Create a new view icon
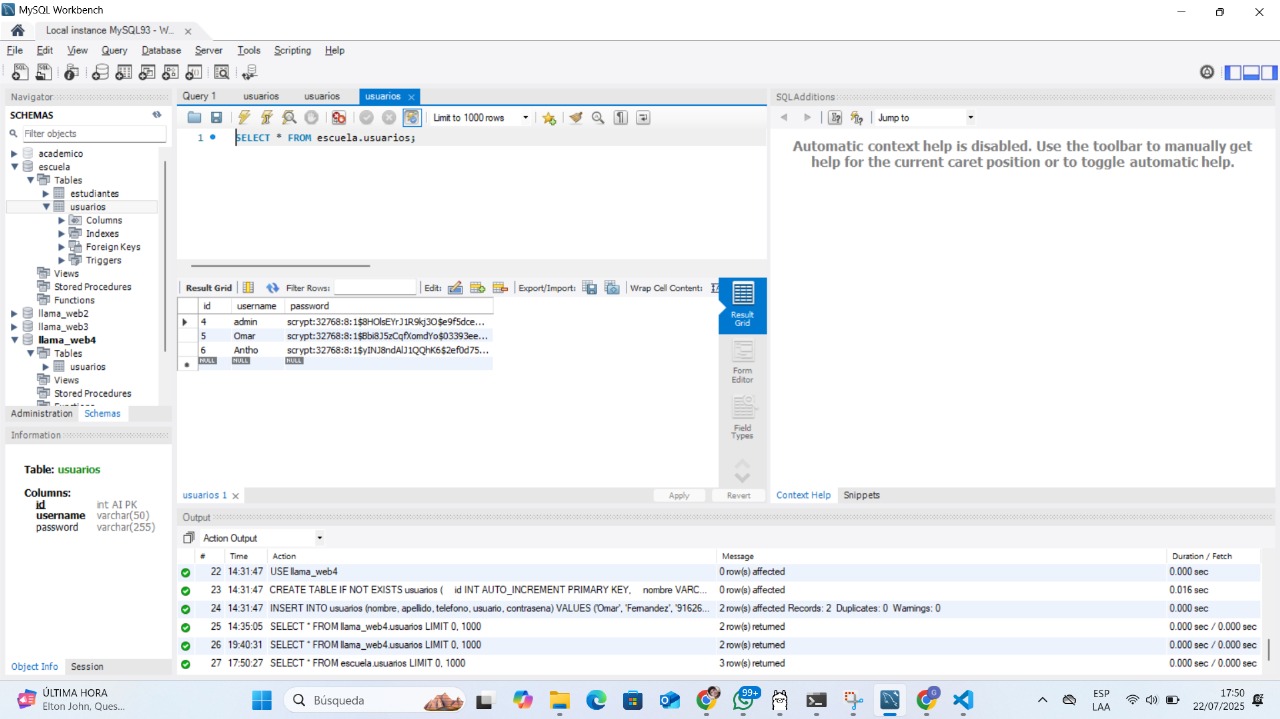This screenshot has width=1280, height=719. point(147,72)
